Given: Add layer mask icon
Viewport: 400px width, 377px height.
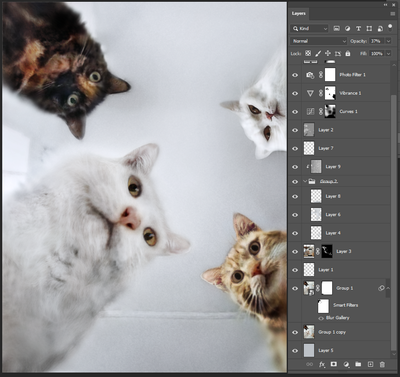Looking at the screenshot, I should tap(334, 364).
